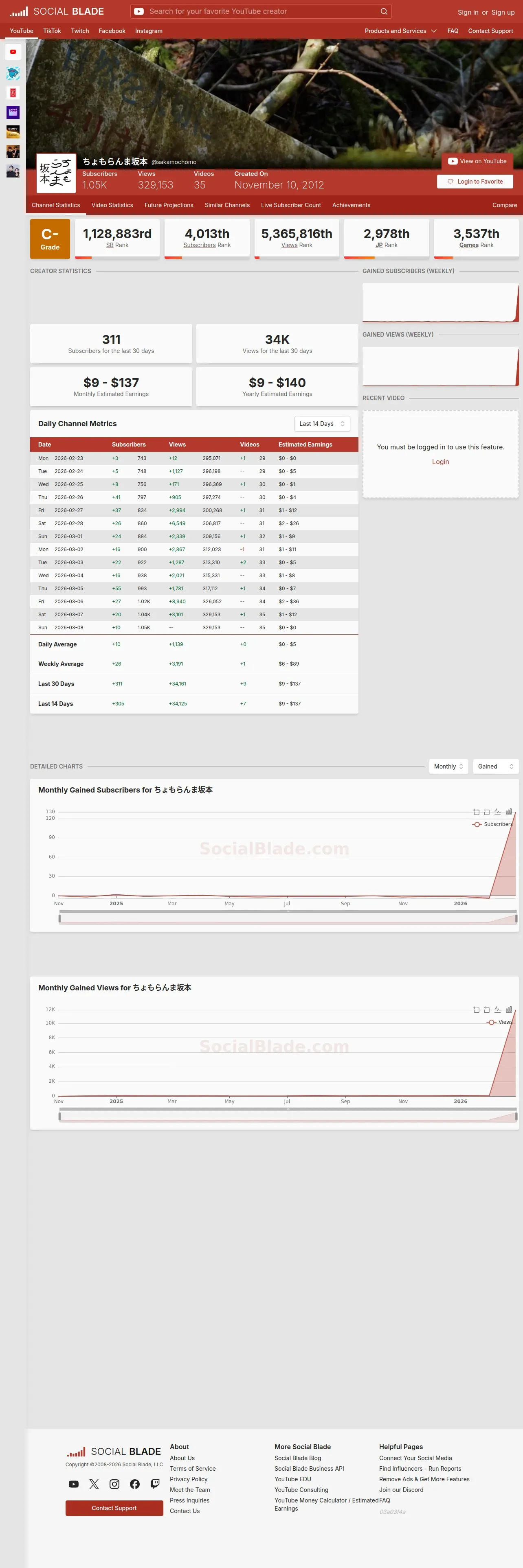
Task: Click the Compare link
Action: point(505,205)
